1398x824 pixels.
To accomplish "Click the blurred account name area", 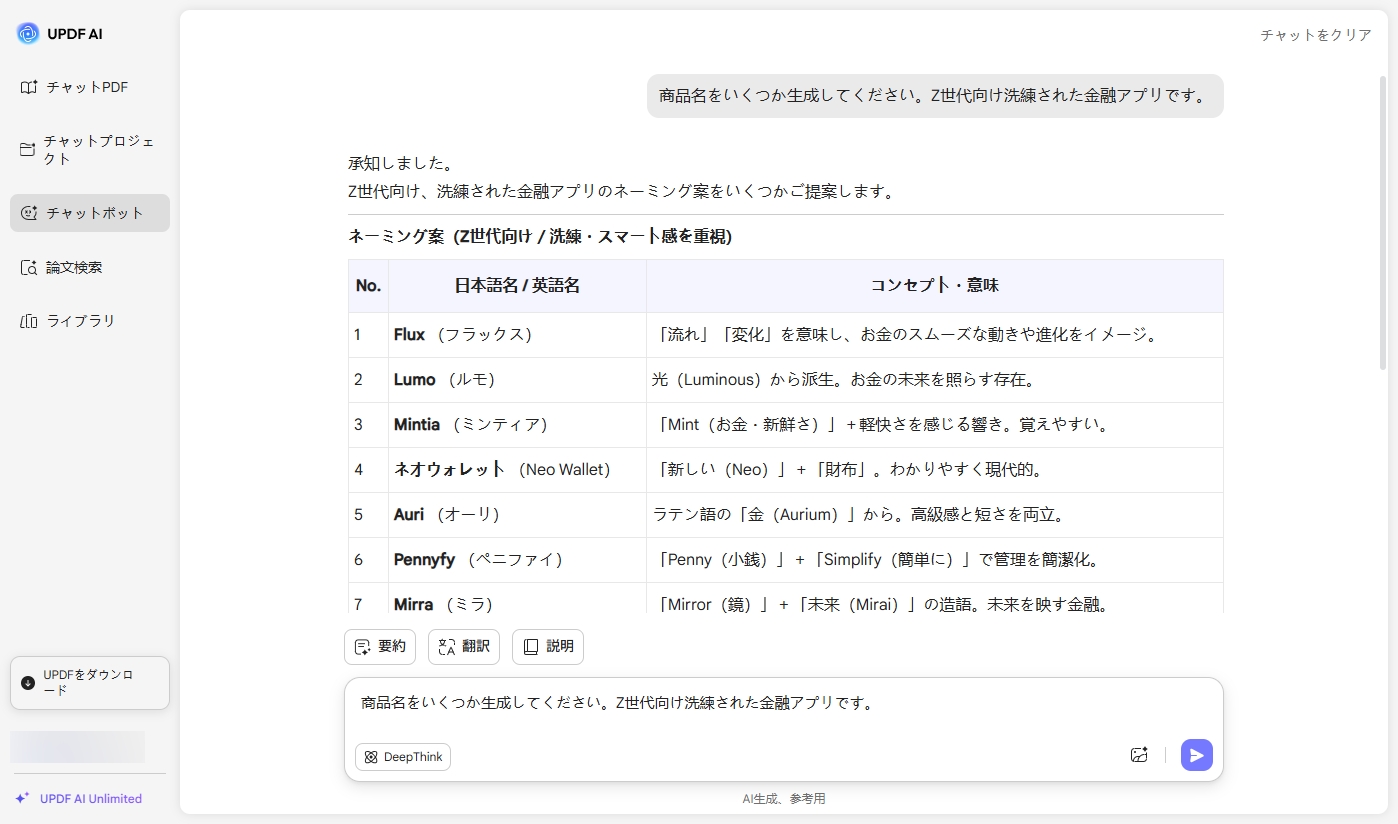I will pos(78,747).
